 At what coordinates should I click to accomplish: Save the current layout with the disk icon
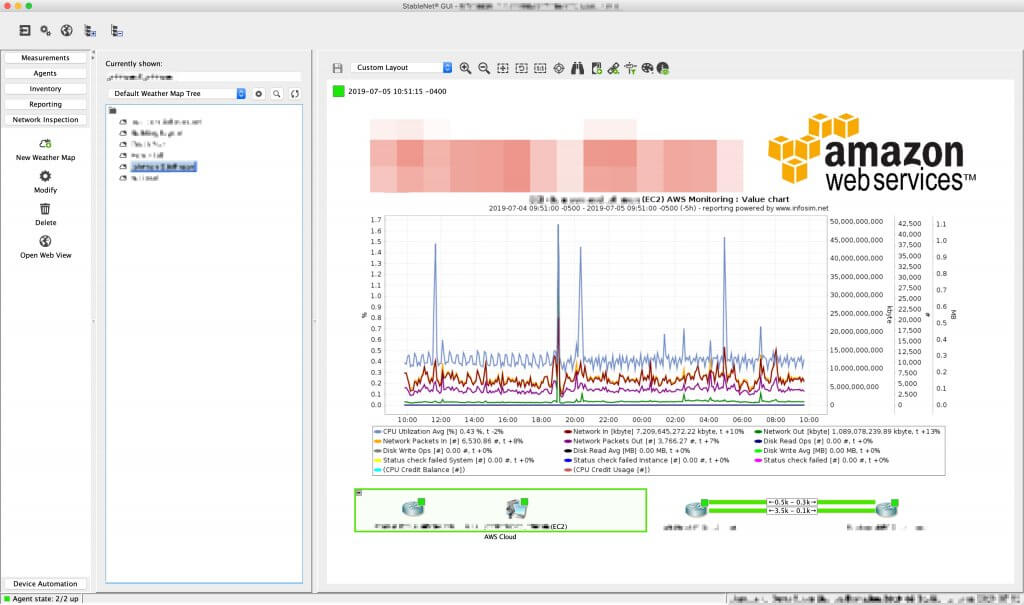point(340,68)
